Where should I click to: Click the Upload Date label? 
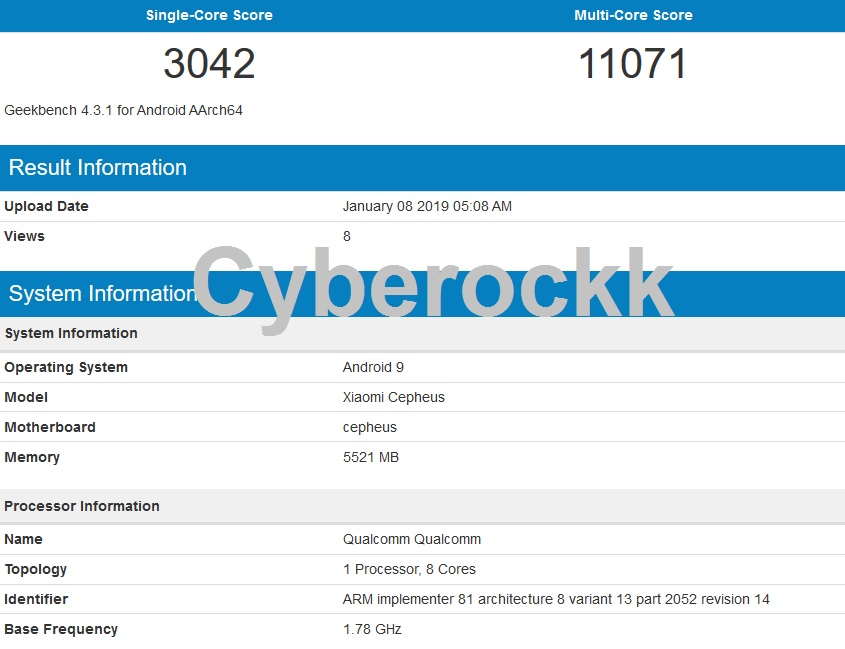click(x=46, y=206)
